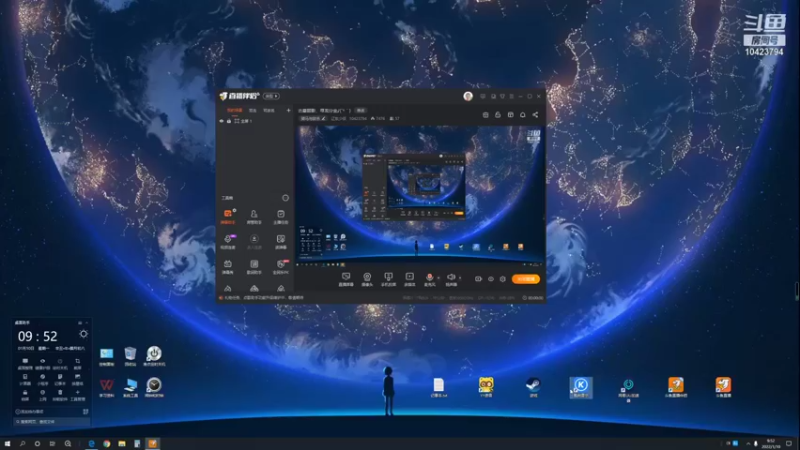Click the edit pencil button under stream title
This screenshot has width=800, height=450.
point(313,118)
